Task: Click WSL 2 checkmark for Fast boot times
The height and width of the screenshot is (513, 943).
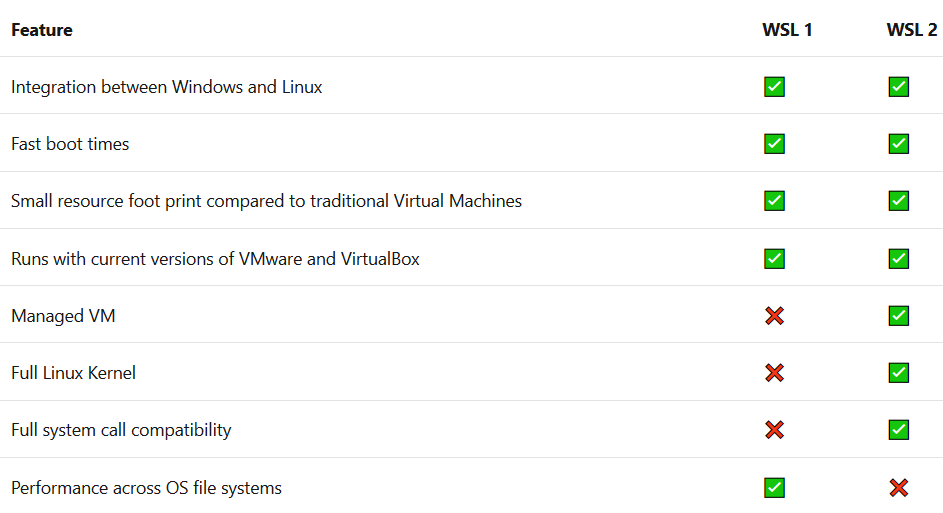Action: [x=898, y=144]
